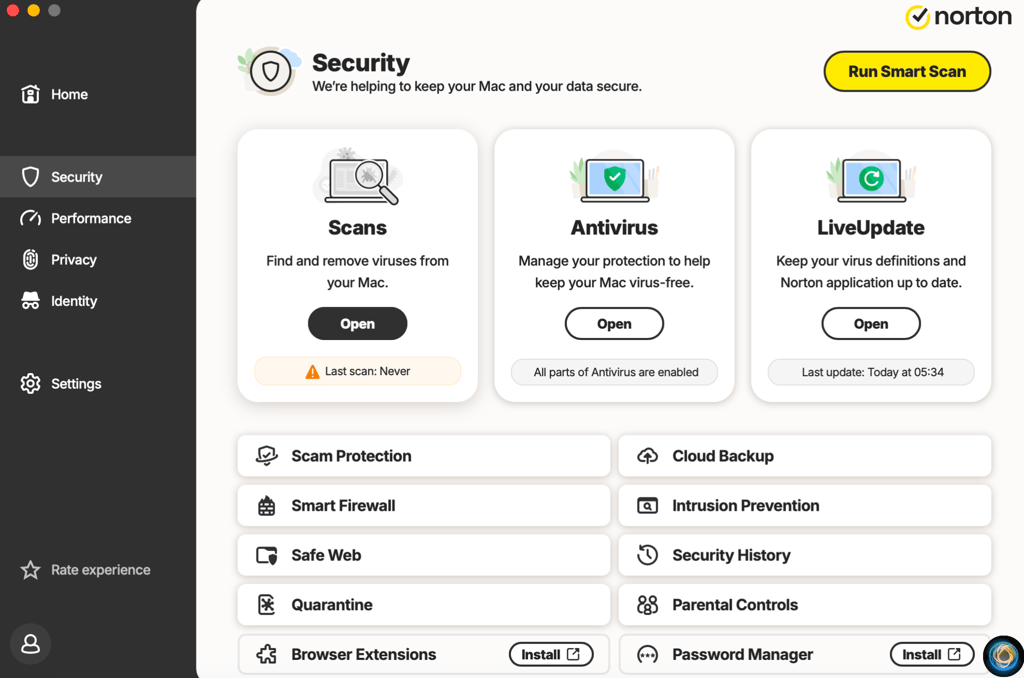This screenshot has width=1024, height=678.
Task: Select Security in the sidebar
Action: pyautogui.click(x=98, y=177)
